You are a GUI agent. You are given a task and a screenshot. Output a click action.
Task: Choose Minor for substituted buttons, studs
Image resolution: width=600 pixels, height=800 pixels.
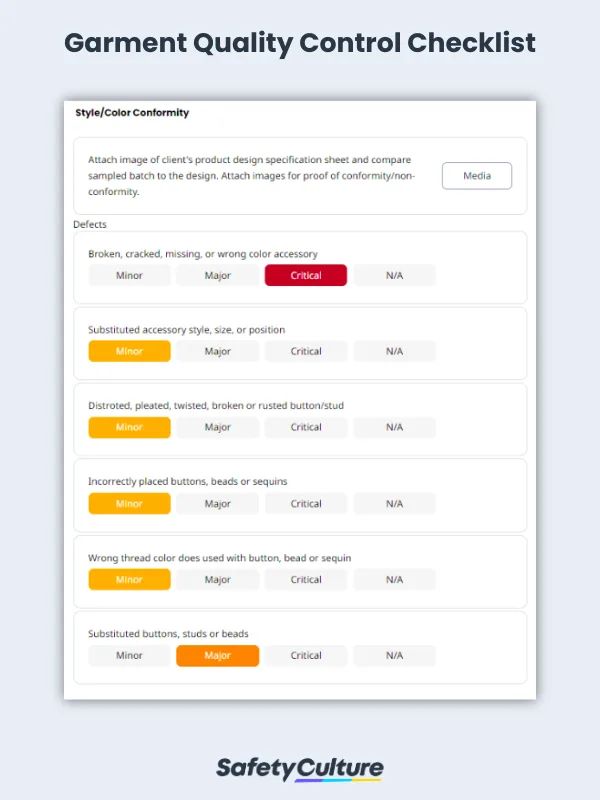click(x=129, y=656)
